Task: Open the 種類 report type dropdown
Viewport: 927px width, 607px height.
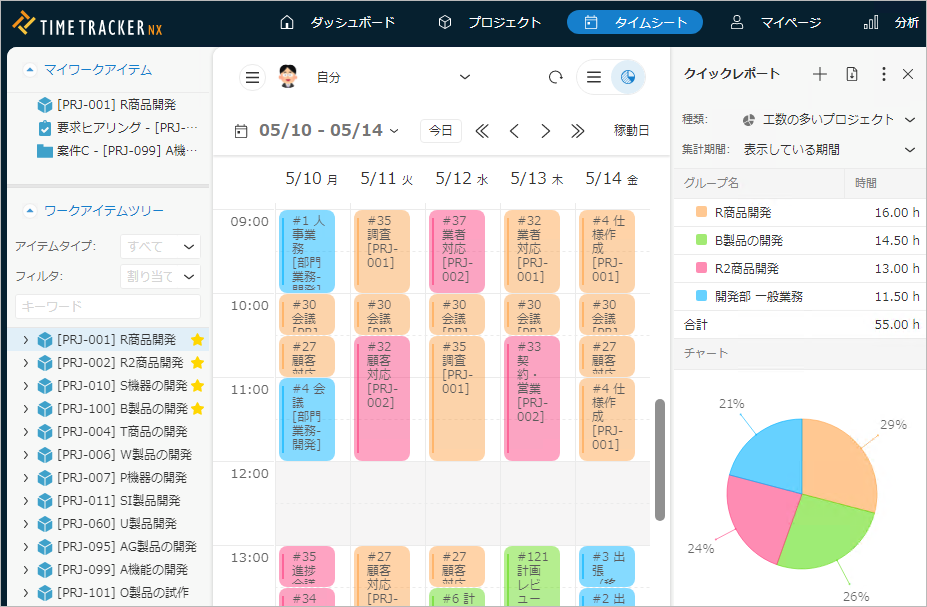Action: 829,120
